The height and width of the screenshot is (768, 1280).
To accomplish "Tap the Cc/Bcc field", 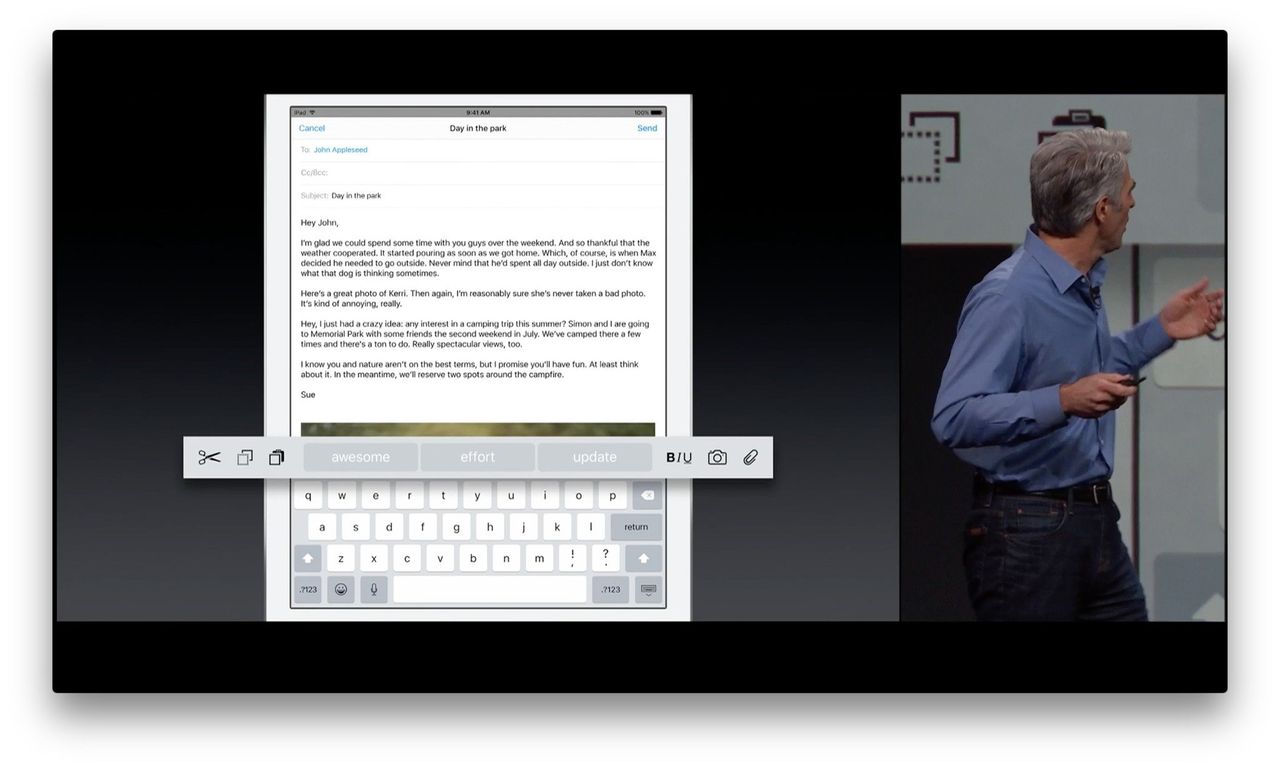I will tap(478, 172).
